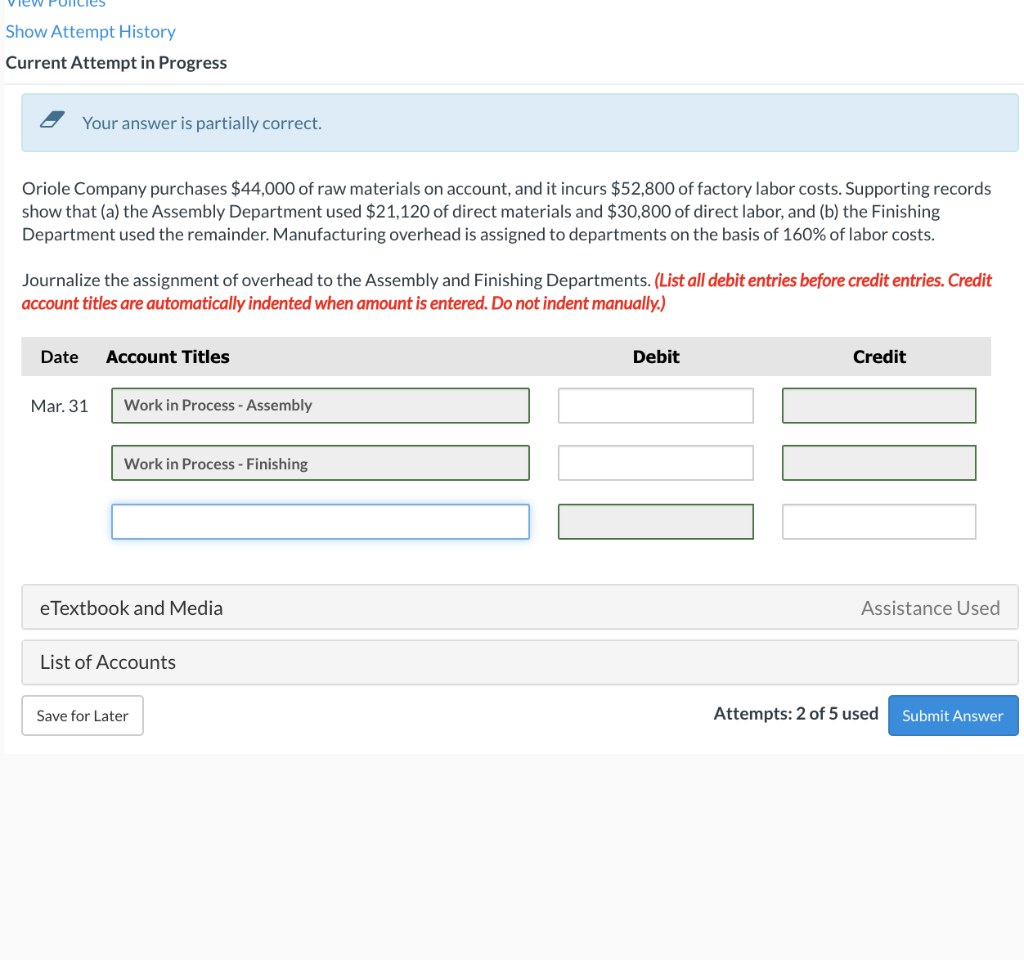The image size is (1024, 960).
Task: Click the credit field in the third journal row
Action: click(x=878, y=521)
